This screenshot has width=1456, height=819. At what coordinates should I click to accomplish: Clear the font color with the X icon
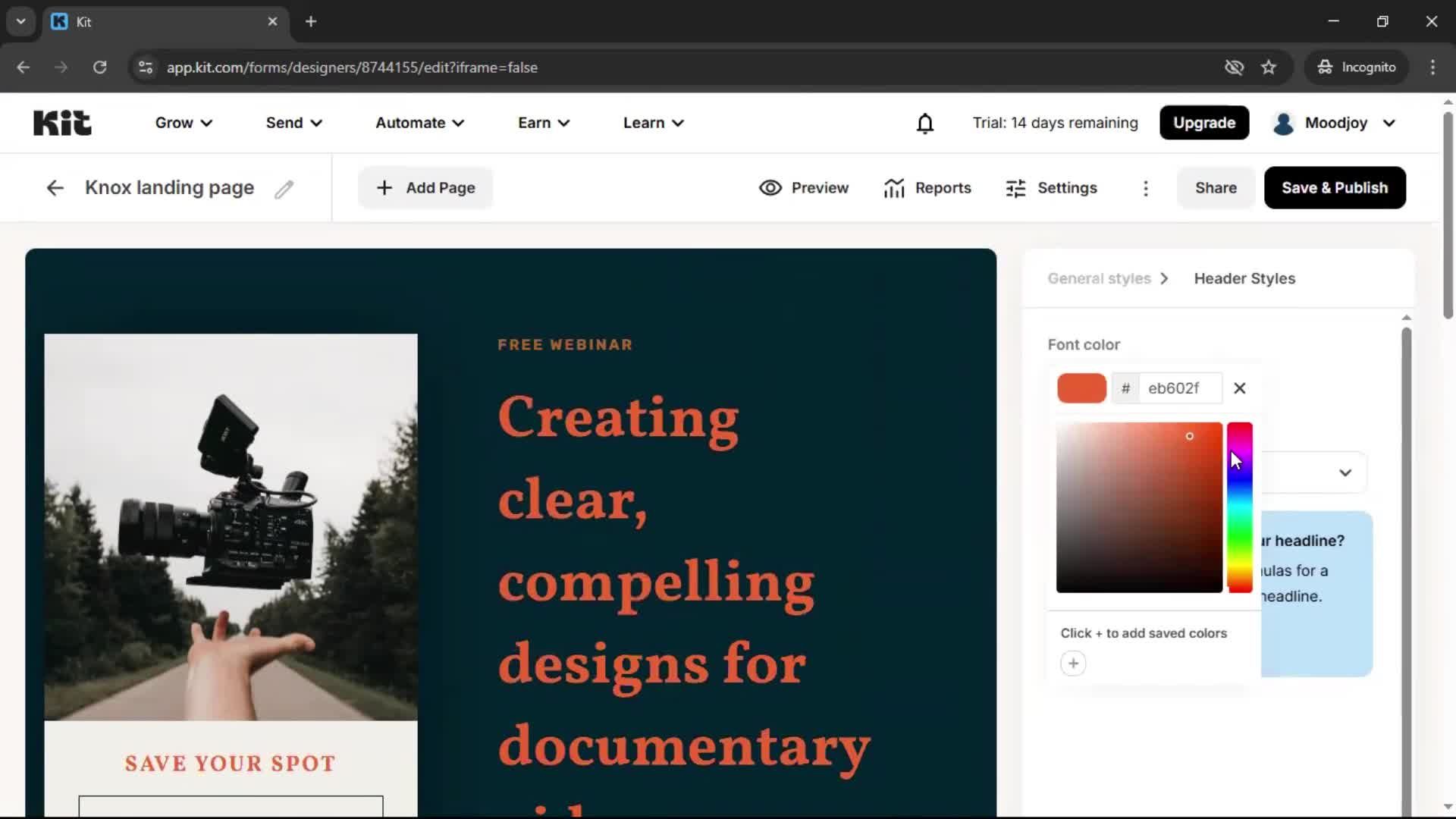pyautogui.click(x=1239, y=388)
